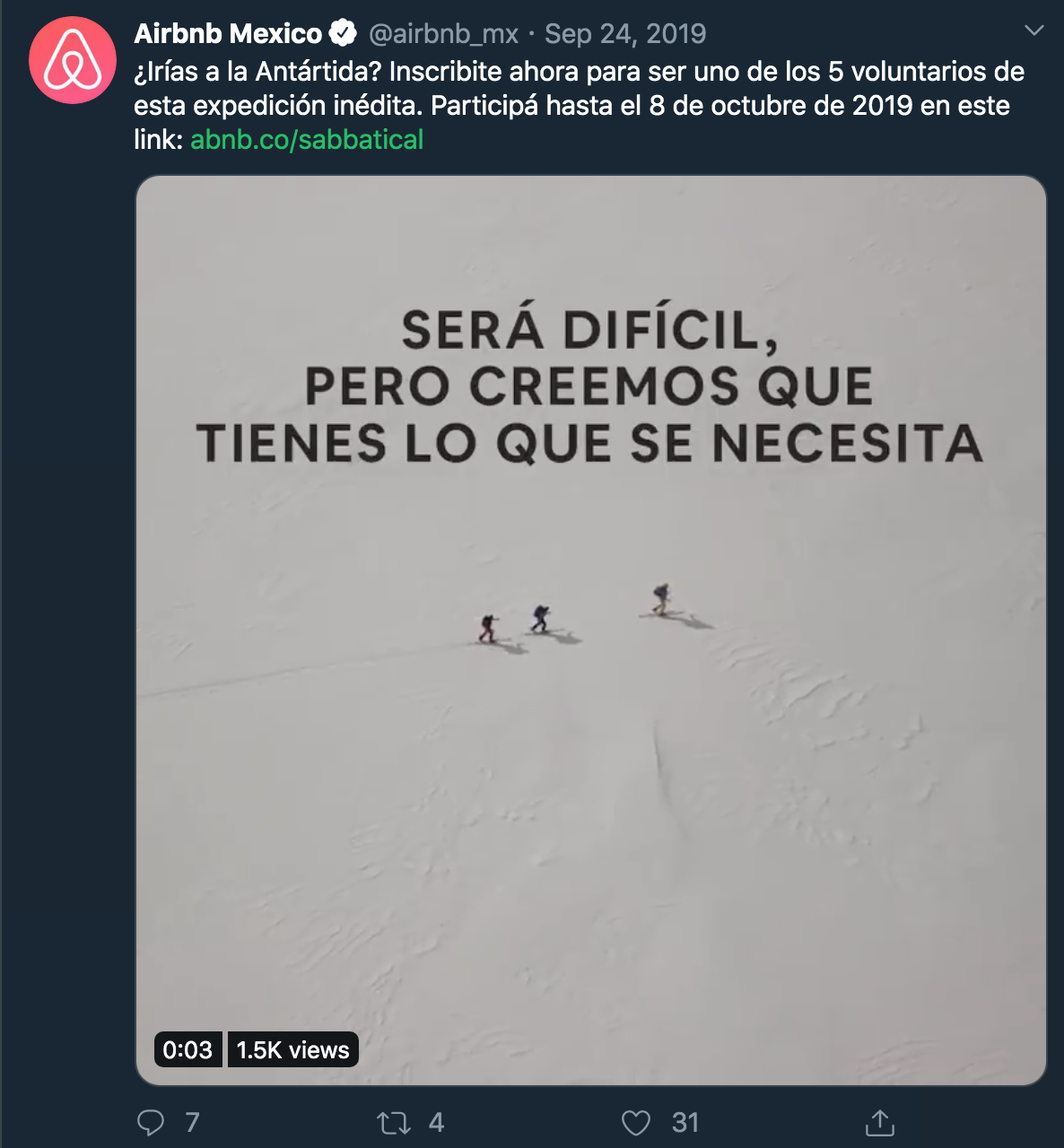Play the Antarctica expedition video
The image size is (1064, 1148).
(591, 631)
